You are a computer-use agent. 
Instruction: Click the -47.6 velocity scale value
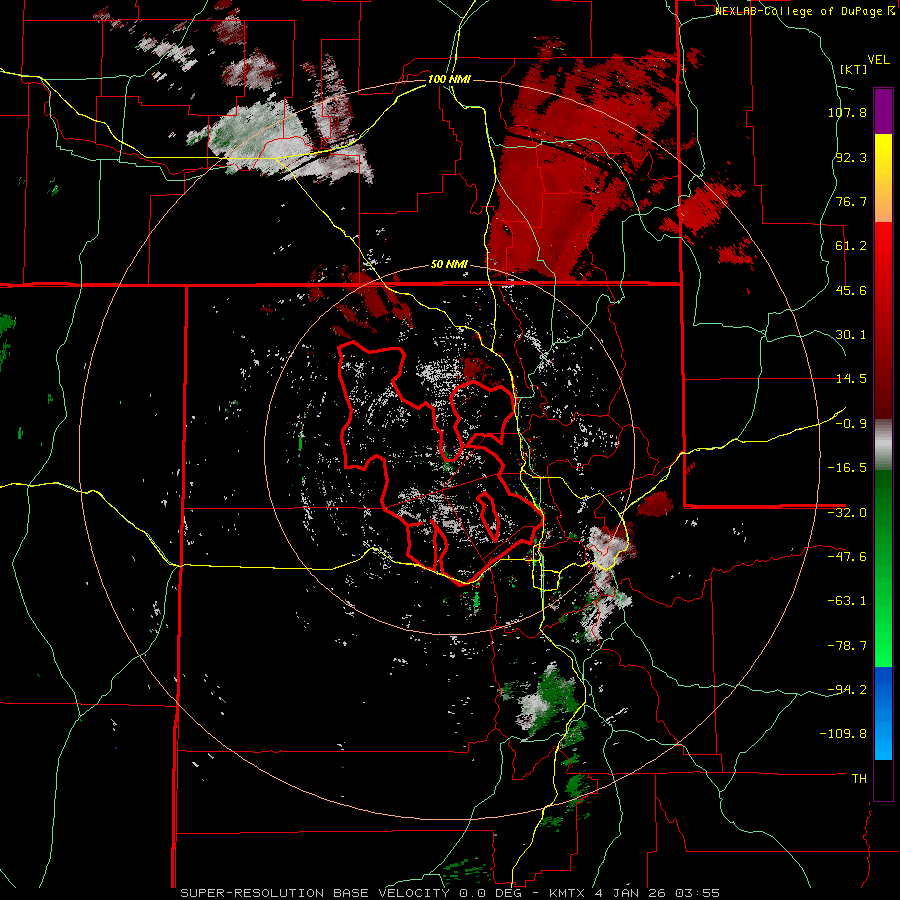(x=847, y=557)
